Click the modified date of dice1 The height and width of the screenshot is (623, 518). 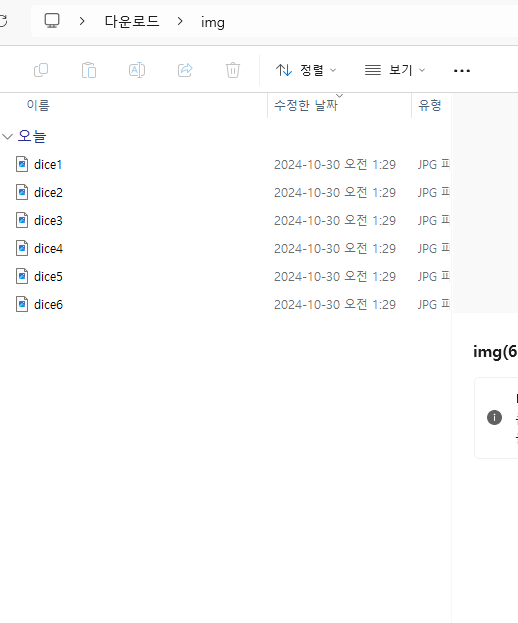point(335,164)
